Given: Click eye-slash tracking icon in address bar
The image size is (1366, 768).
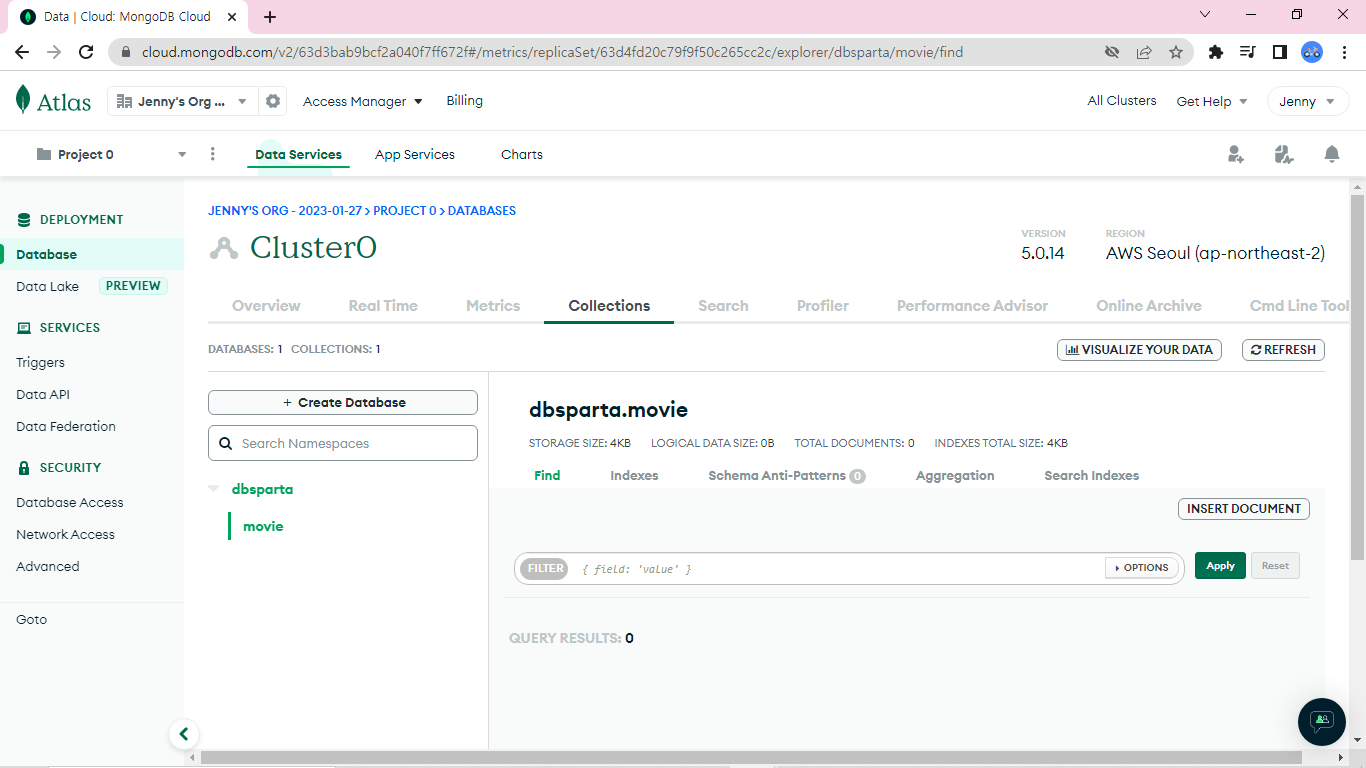Looking at the screenshot, I should point(1112,52).
